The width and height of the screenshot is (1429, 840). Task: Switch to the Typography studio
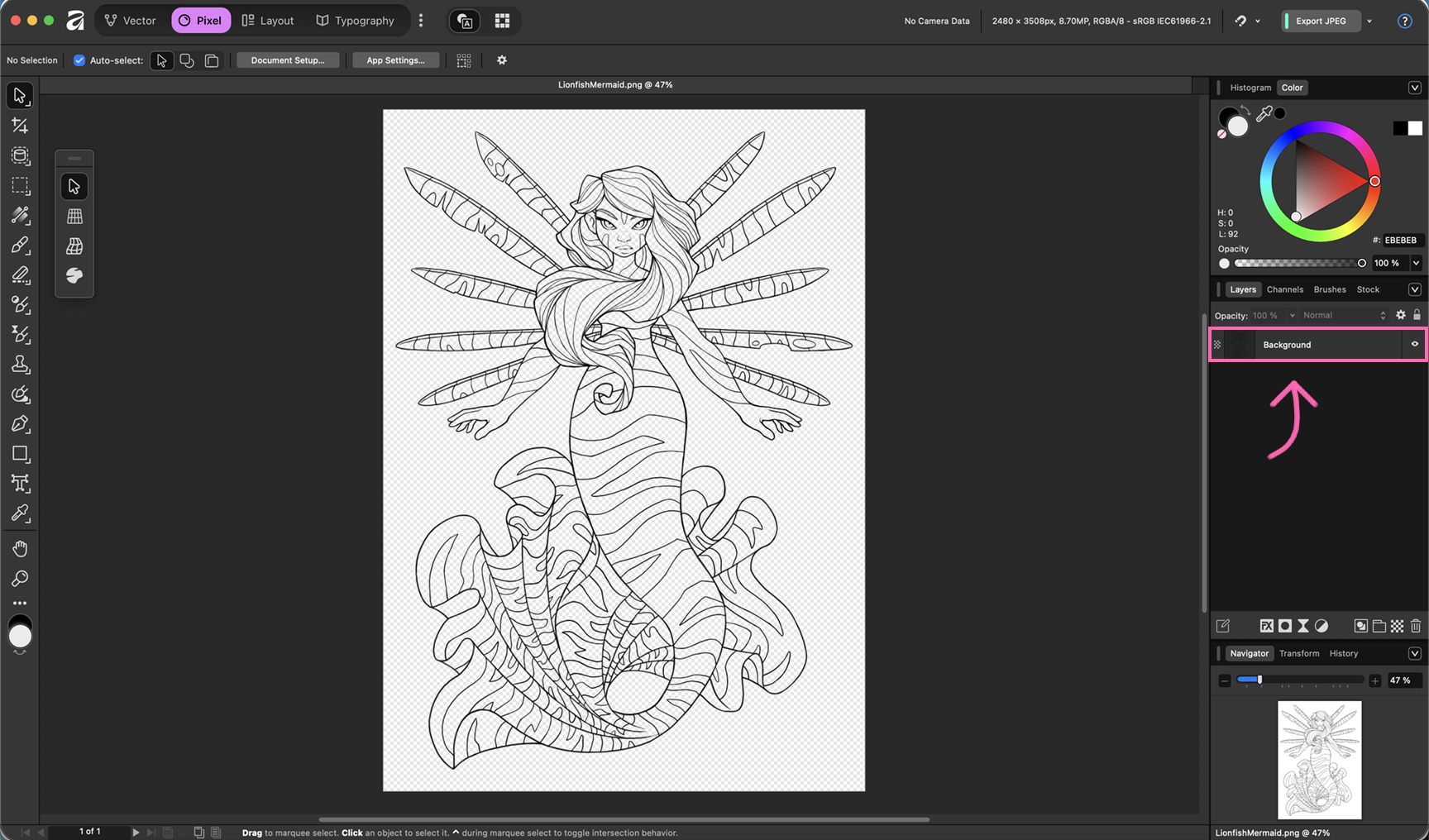(x=356, y=21)
